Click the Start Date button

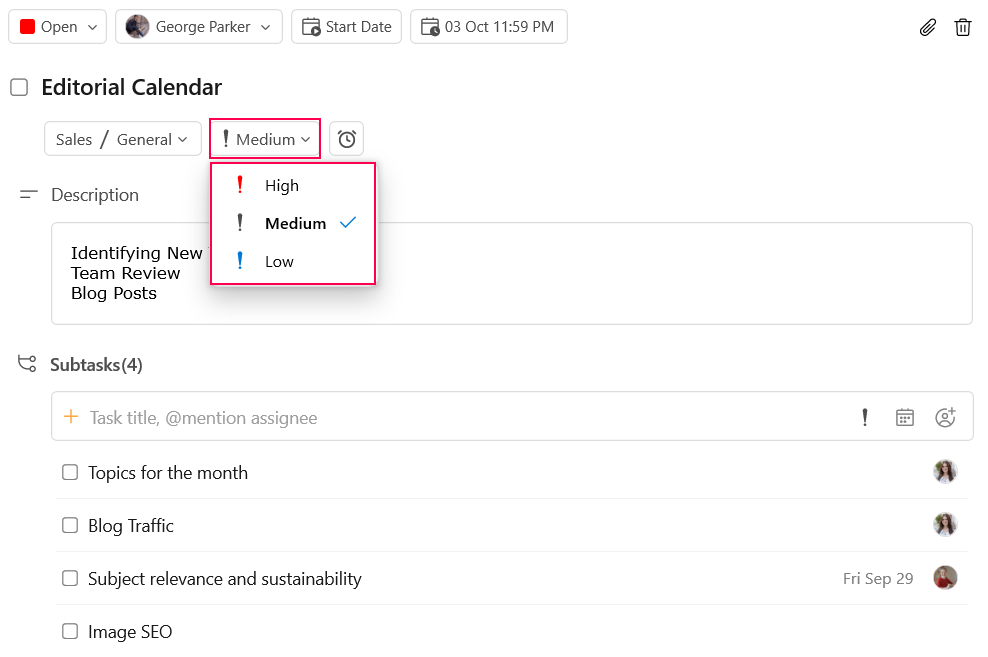347,26
